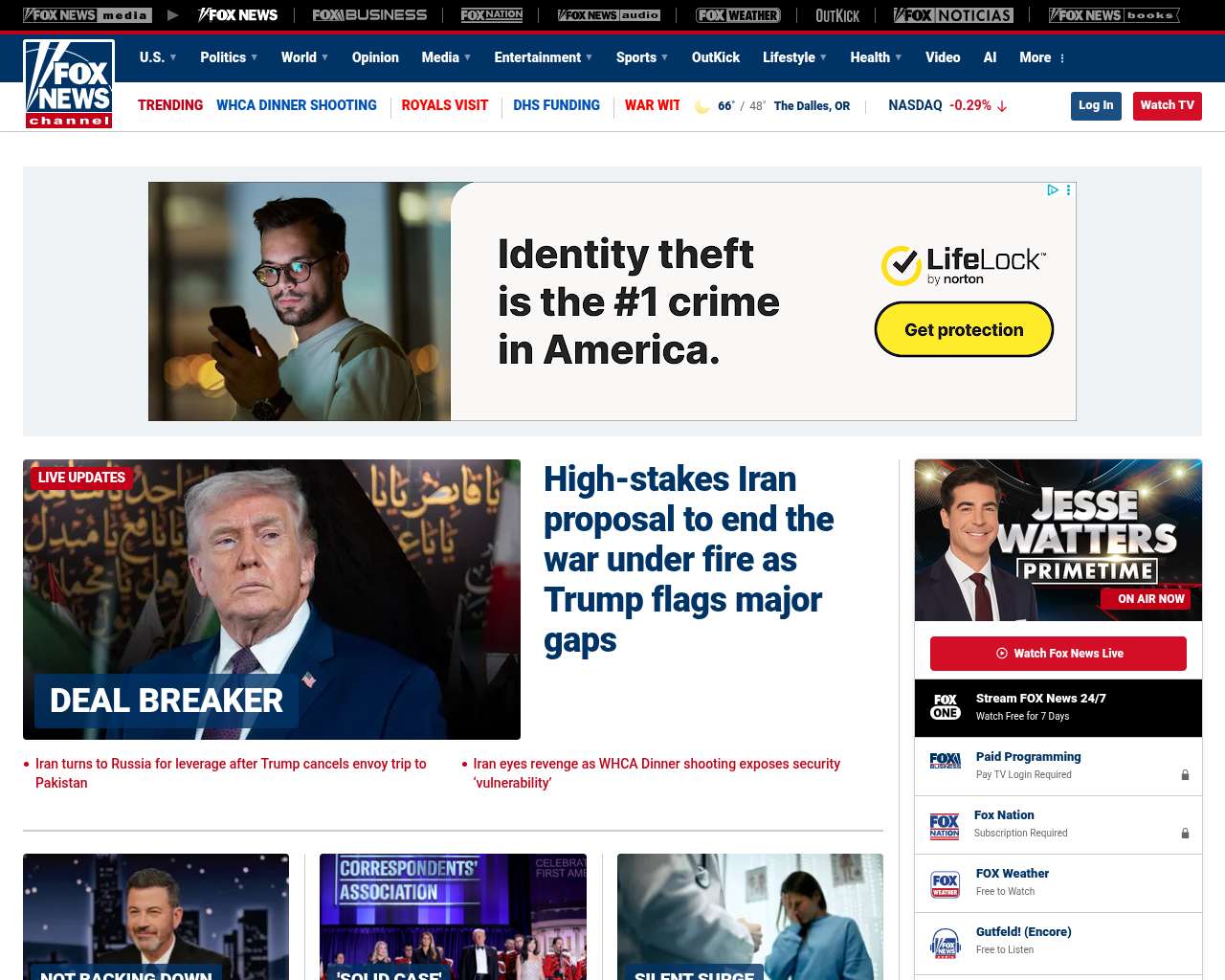The width and height of the screenshot is (1225, 980).
Task: Open the More menu
Action: point(1042,57)
